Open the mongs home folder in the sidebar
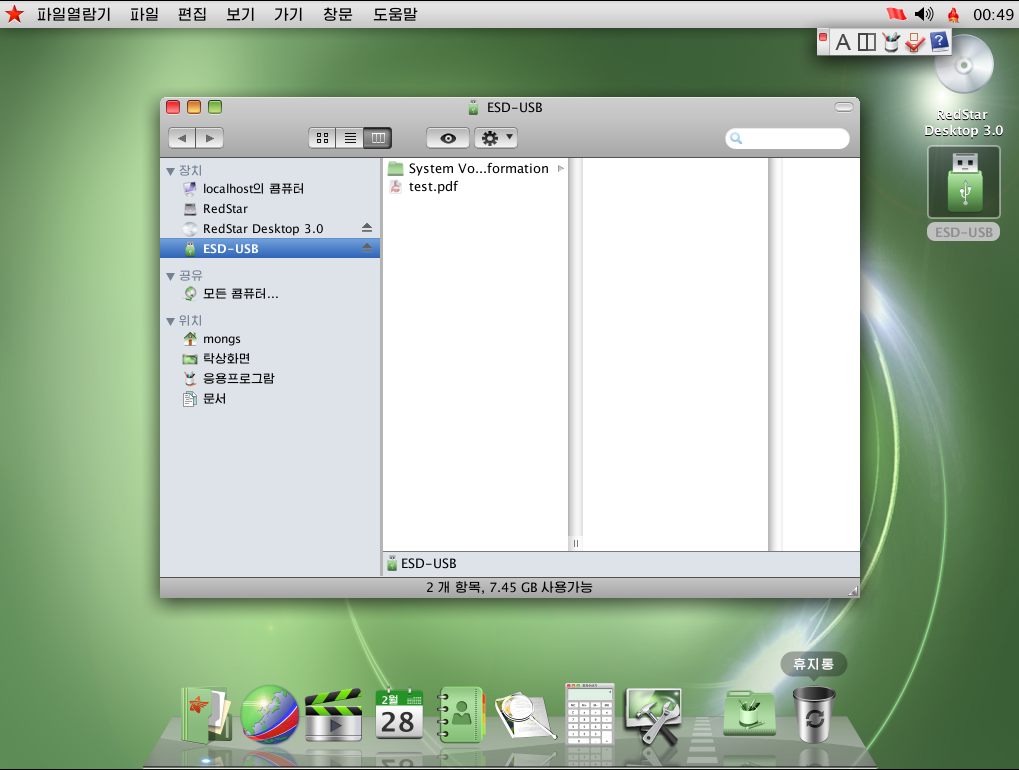 pyautogui.click(x=270, y=339)
